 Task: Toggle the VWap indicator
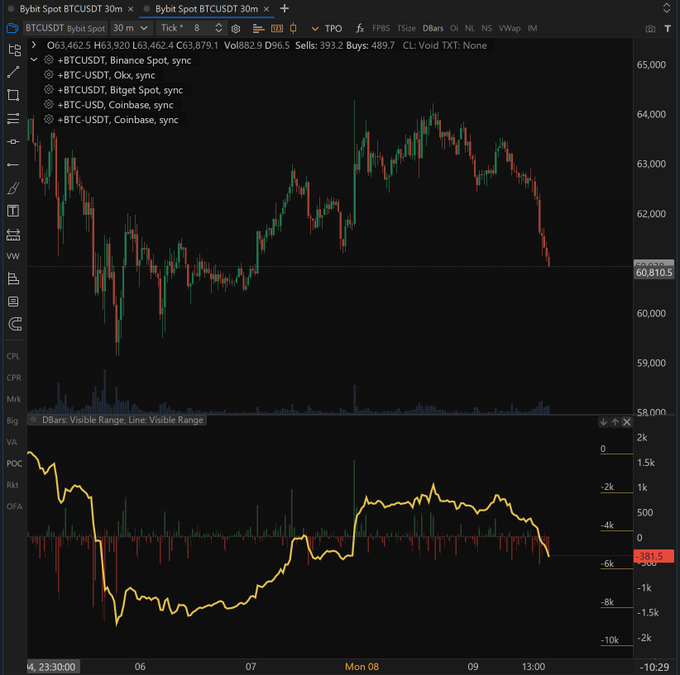509,29
